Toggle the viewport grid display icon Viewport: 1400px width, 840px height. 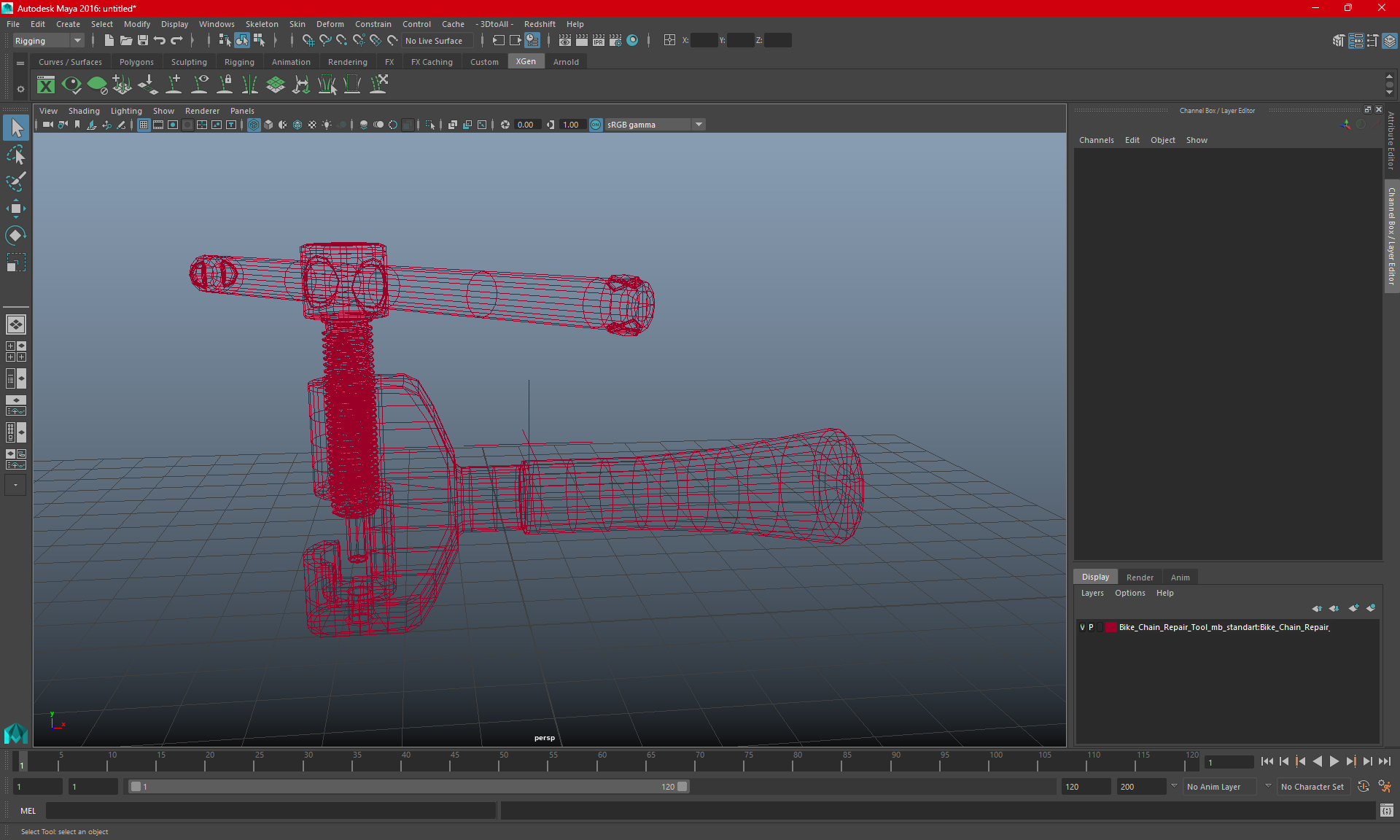[144, 125]
